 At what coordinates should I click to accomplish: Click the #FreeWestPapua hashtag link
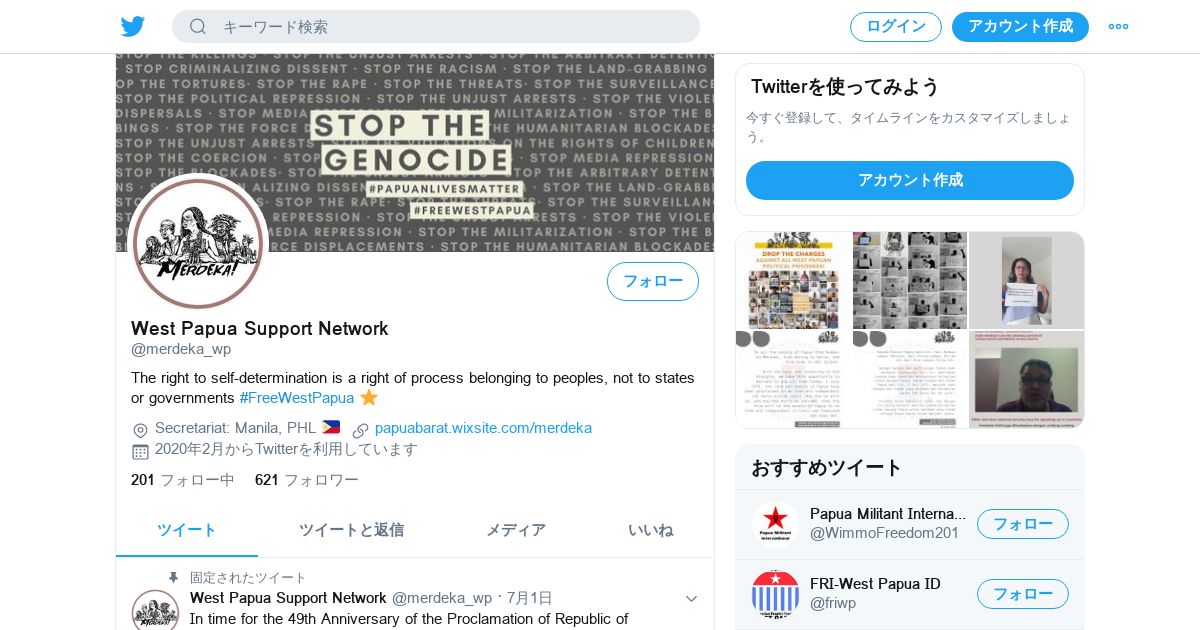point(297,398)
